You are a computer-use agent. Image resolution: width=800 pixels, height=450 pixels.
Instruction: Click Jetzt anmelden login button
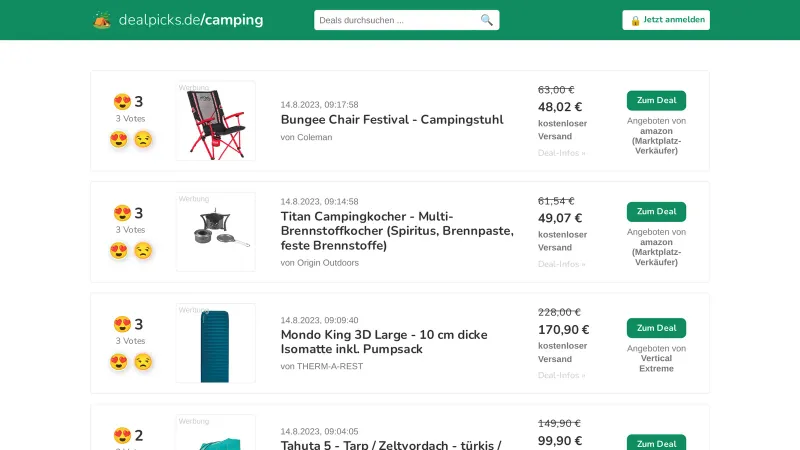666,20
